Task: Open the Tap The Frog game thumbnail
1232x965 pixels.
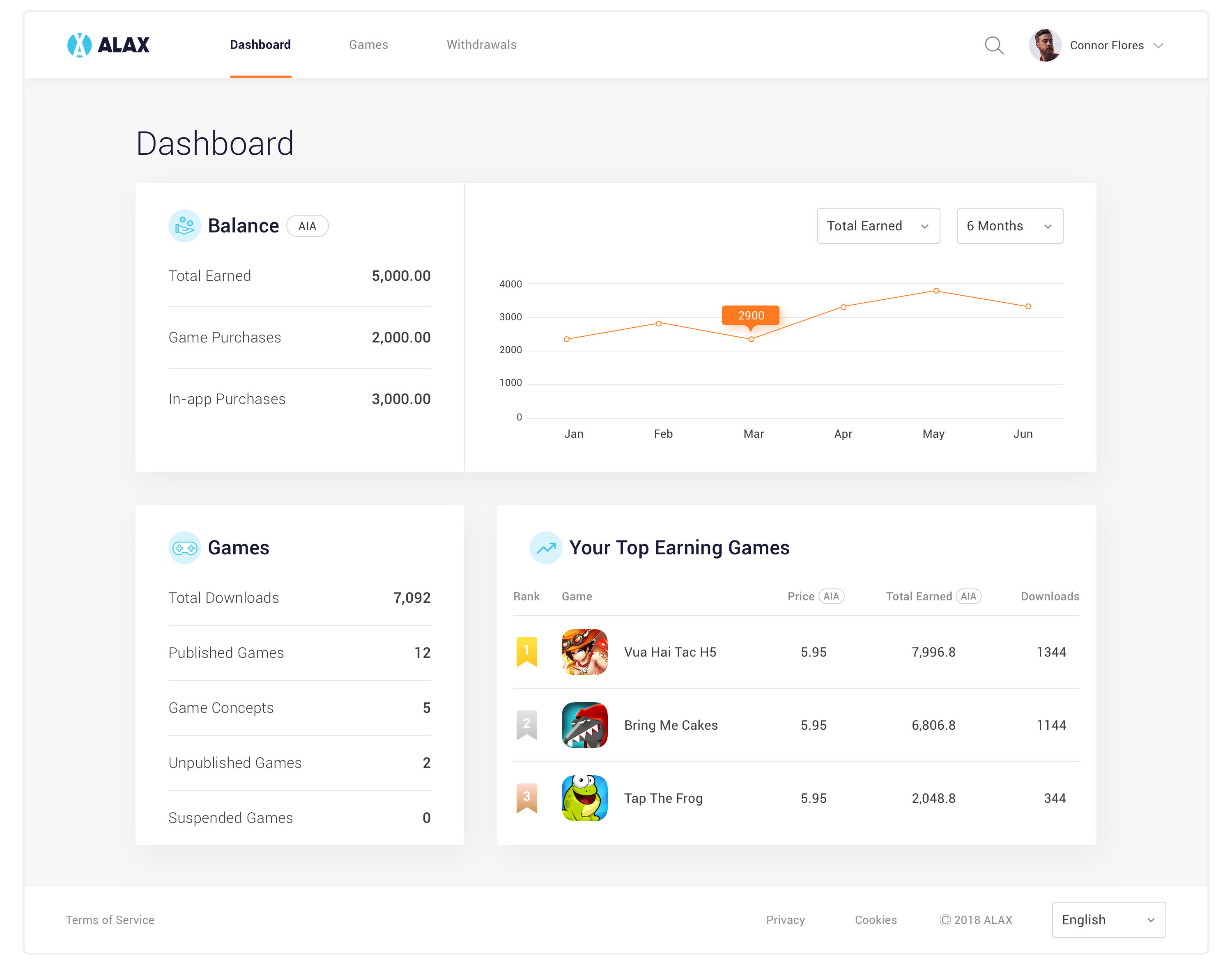Action: 584,798
